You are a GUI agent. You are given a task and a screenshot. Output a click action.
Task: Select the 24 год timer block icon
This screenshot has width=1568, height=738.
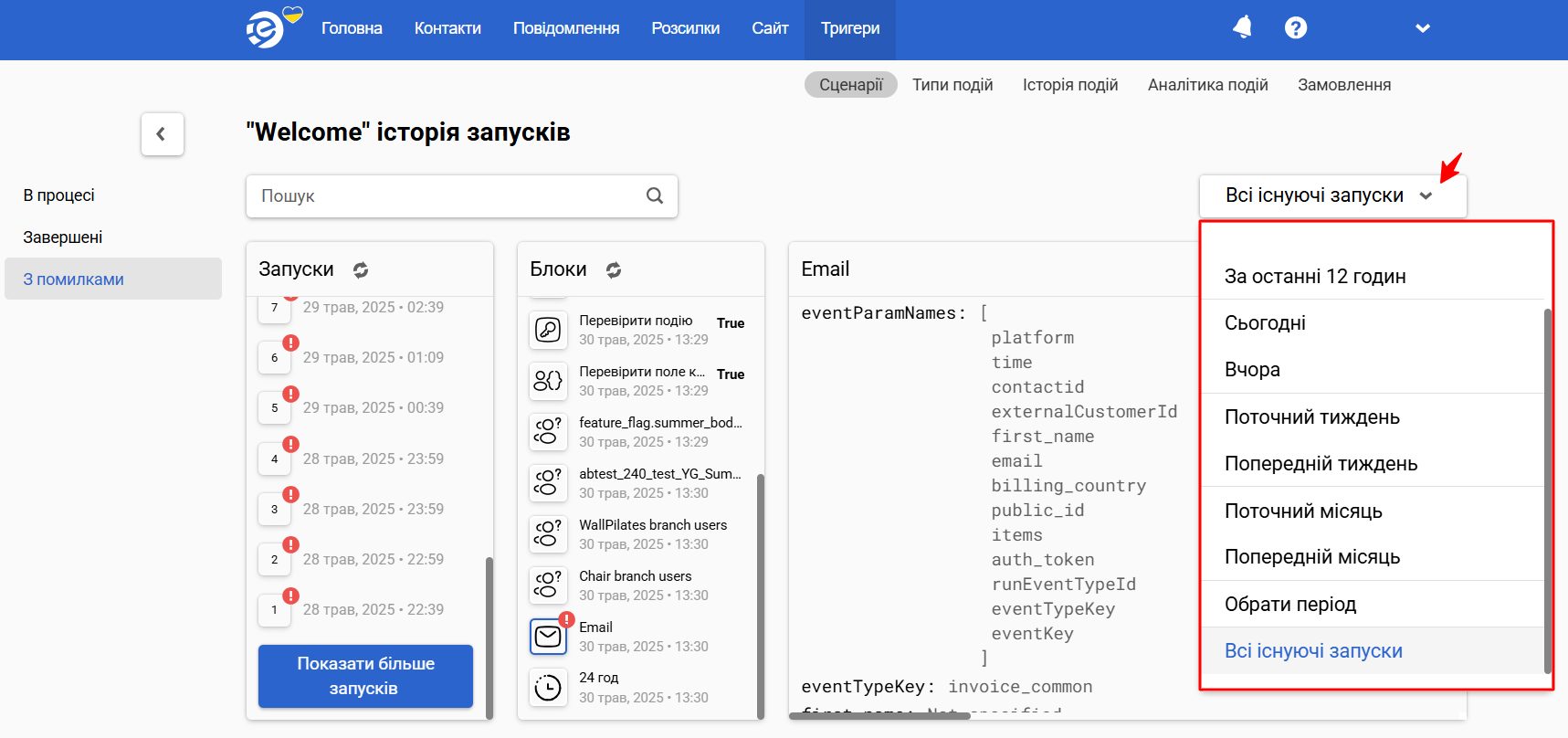(x=548, y=687)
